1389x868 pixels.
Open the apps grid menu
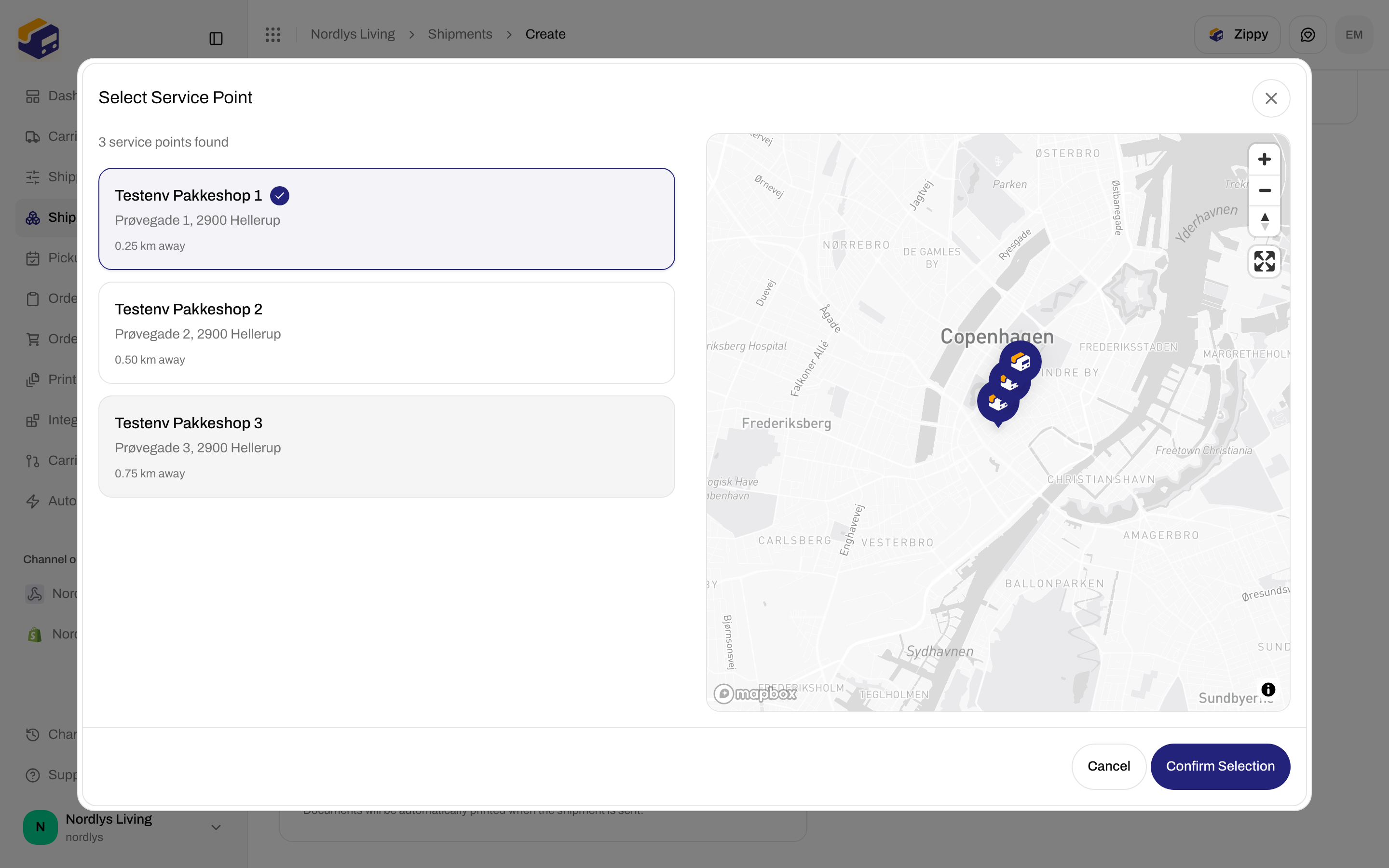click(273, 34)
